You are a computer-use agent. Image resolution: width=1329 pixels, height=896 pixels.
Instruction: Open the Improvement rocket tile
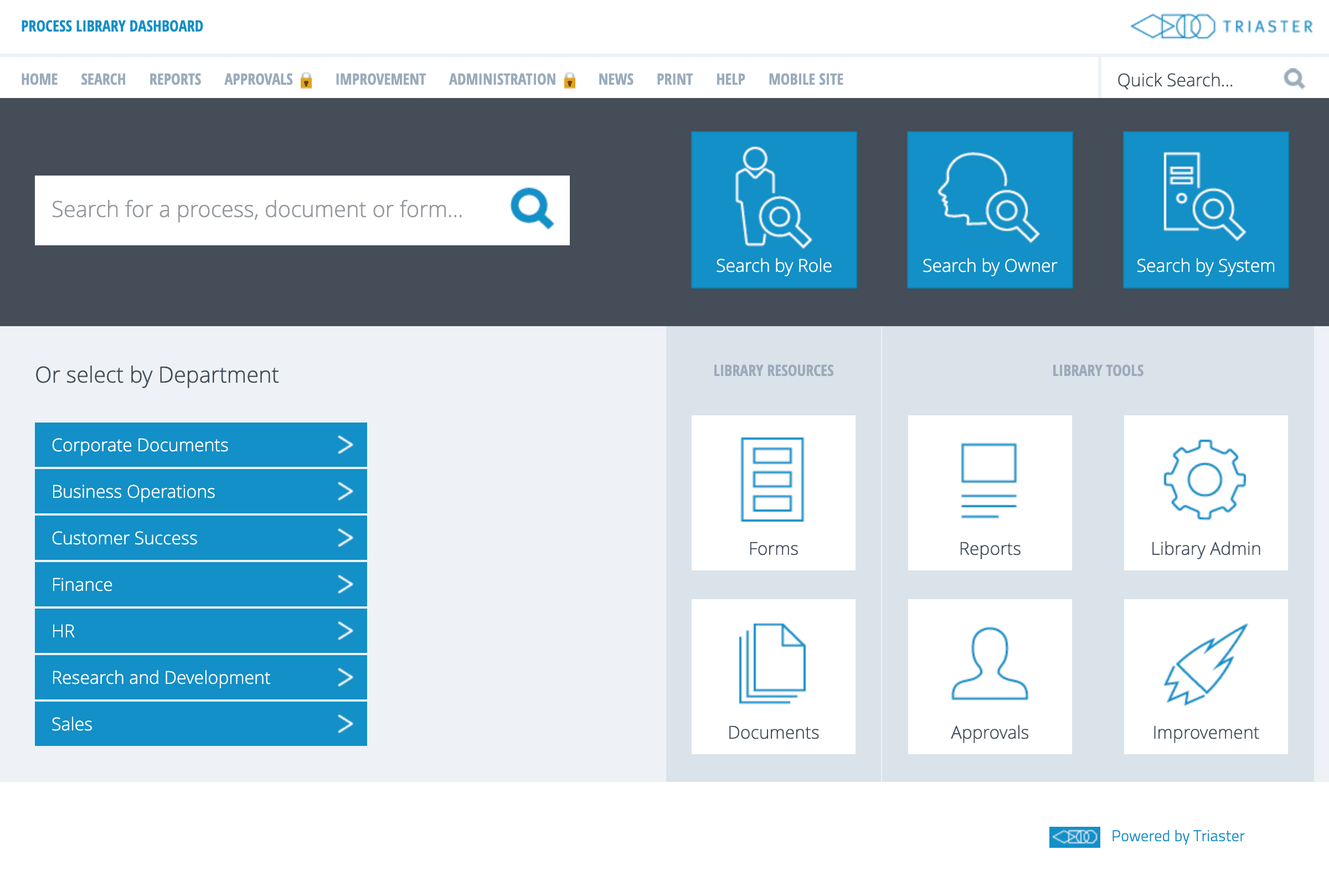pyautogui.click(x=1206, y=677)
